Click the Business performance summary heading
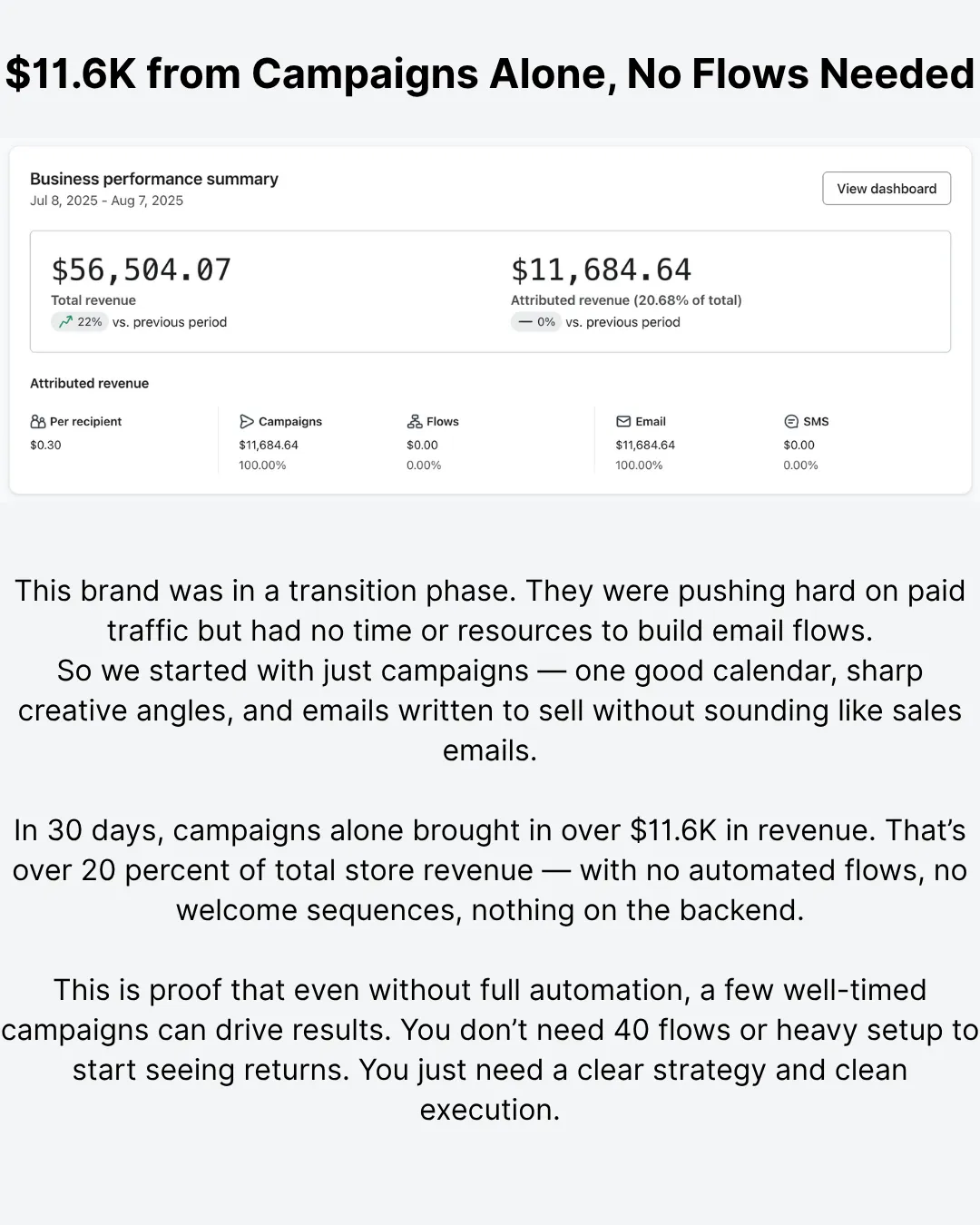 coord(154,179)
